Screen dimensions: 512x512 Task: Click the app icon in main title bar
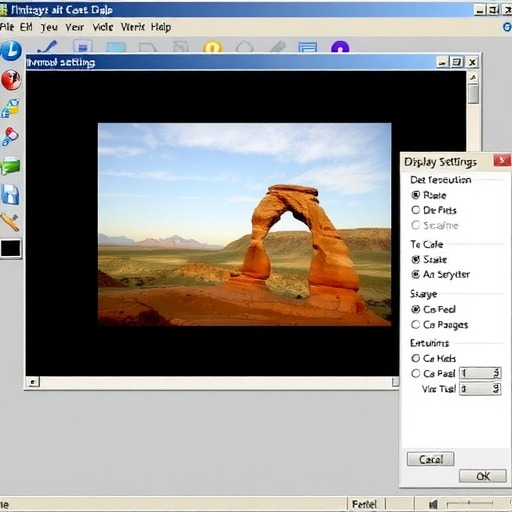coord(4,10)
